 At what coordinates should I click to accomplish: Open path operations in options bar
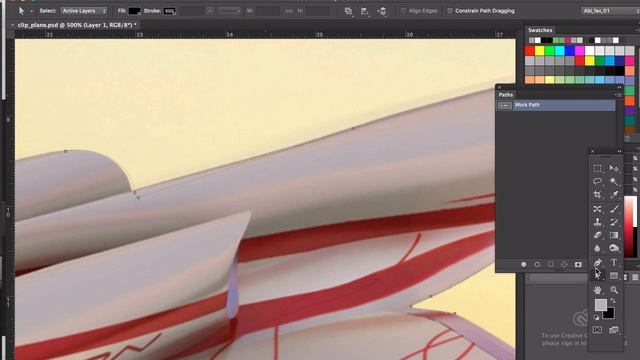point(348,11)
